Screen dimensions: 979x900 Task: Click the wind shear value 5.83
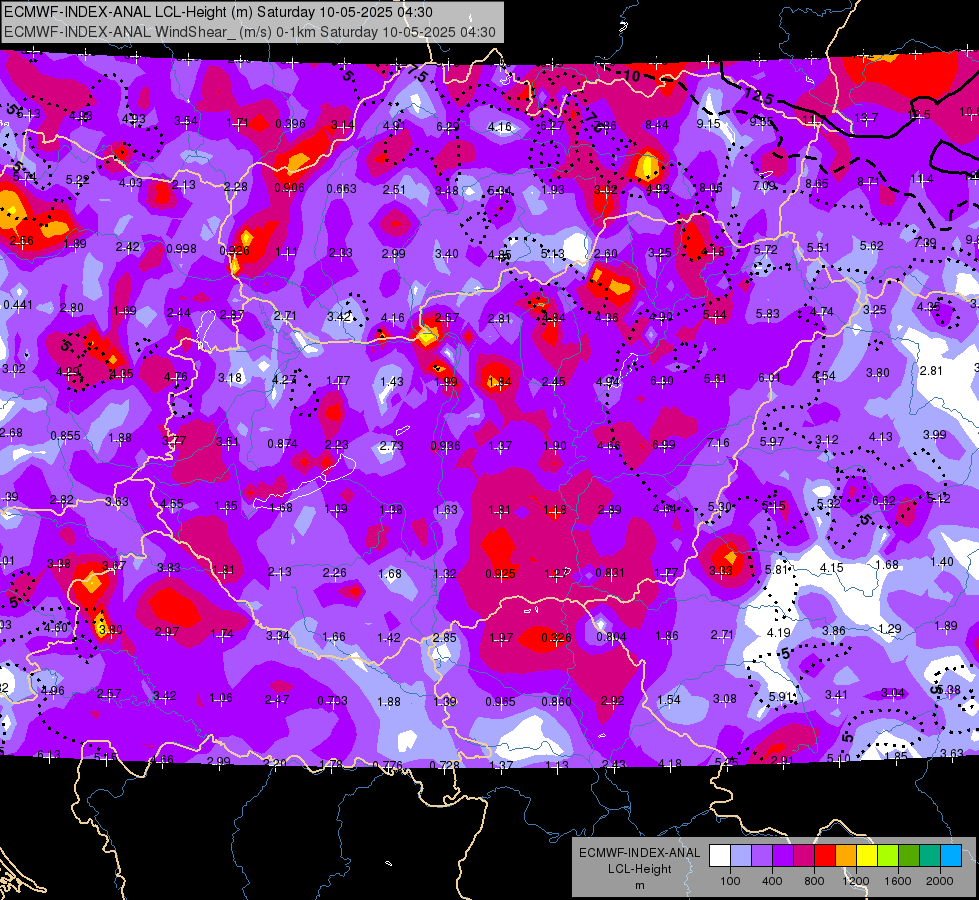coord(767,314)
